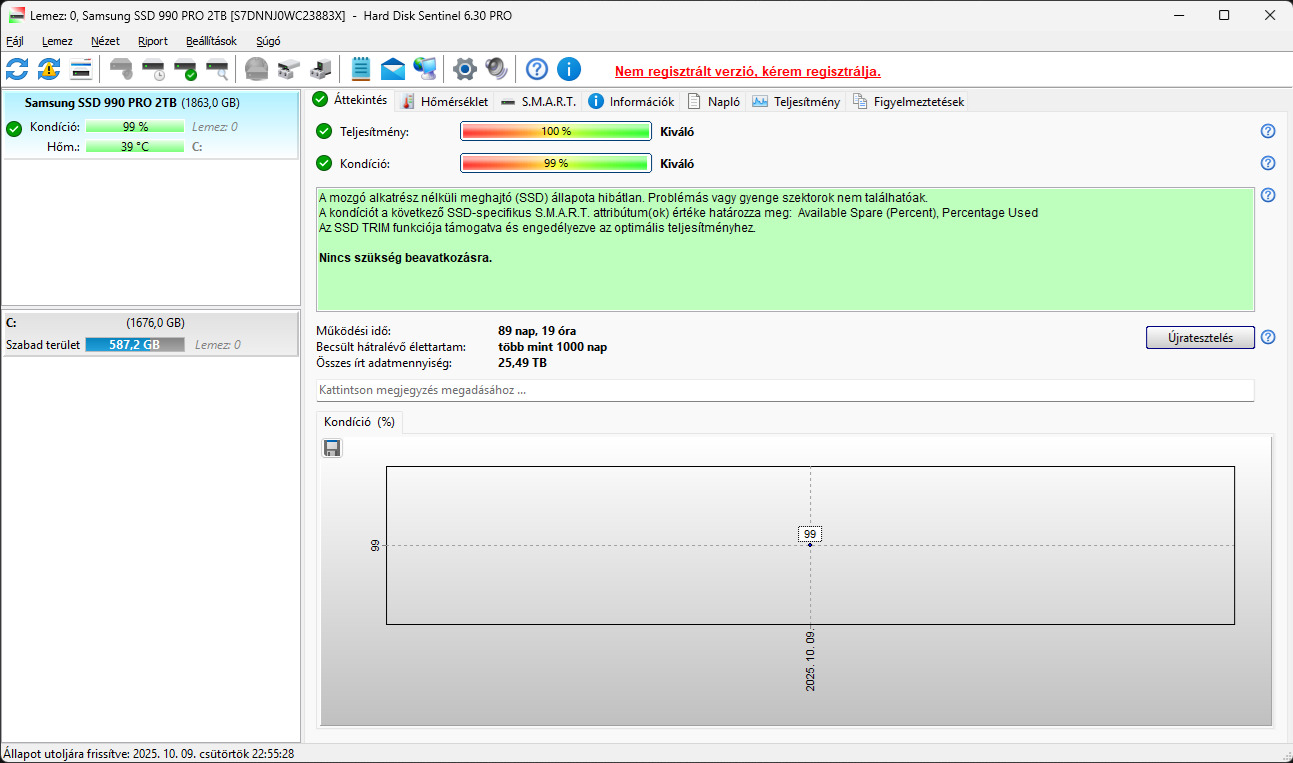The height and width of the screenshot is (763, 1293).
Task: Click the status bar 'Állapot utoljára frissítve' text
Action: [x=149, y=753]
